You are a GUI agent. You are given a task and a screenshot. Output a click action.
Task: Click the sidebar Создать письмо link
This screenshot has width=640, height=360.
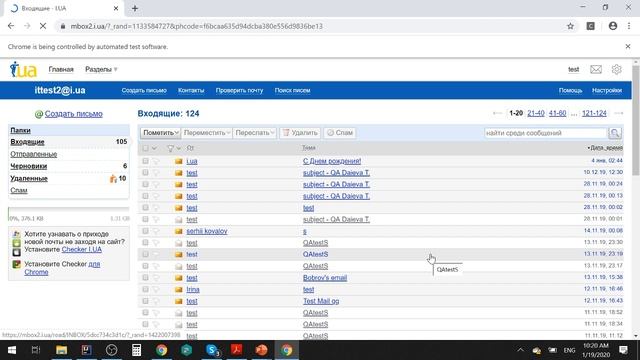[73, 114]
